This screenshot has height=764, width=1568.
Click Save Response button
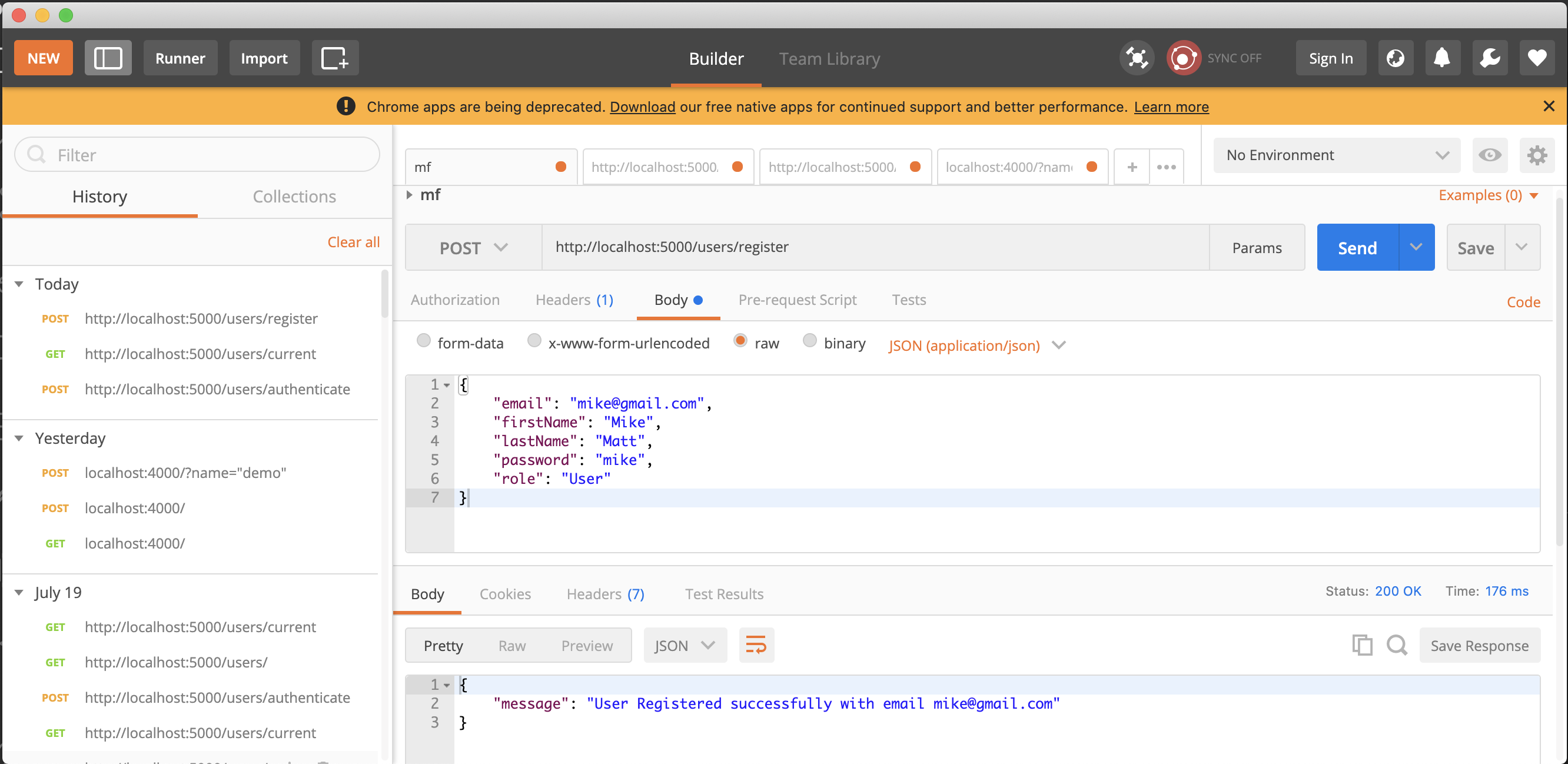1479,645
